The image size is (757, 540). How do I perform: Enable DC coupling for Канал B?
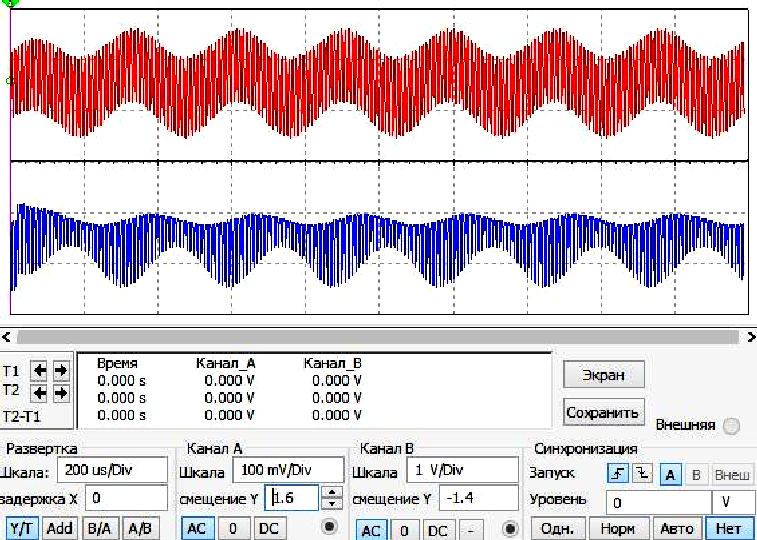pos(438,530)
